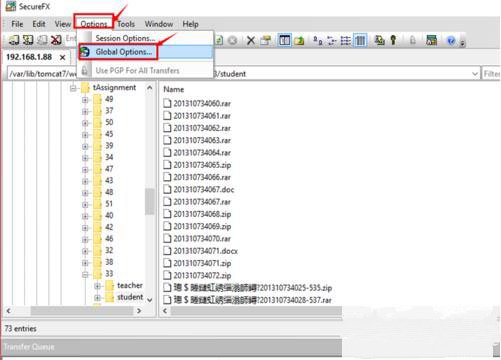Open the View menu
Image resolution: width=501 pixels, height=360 pixels.
tap(63, 24)
